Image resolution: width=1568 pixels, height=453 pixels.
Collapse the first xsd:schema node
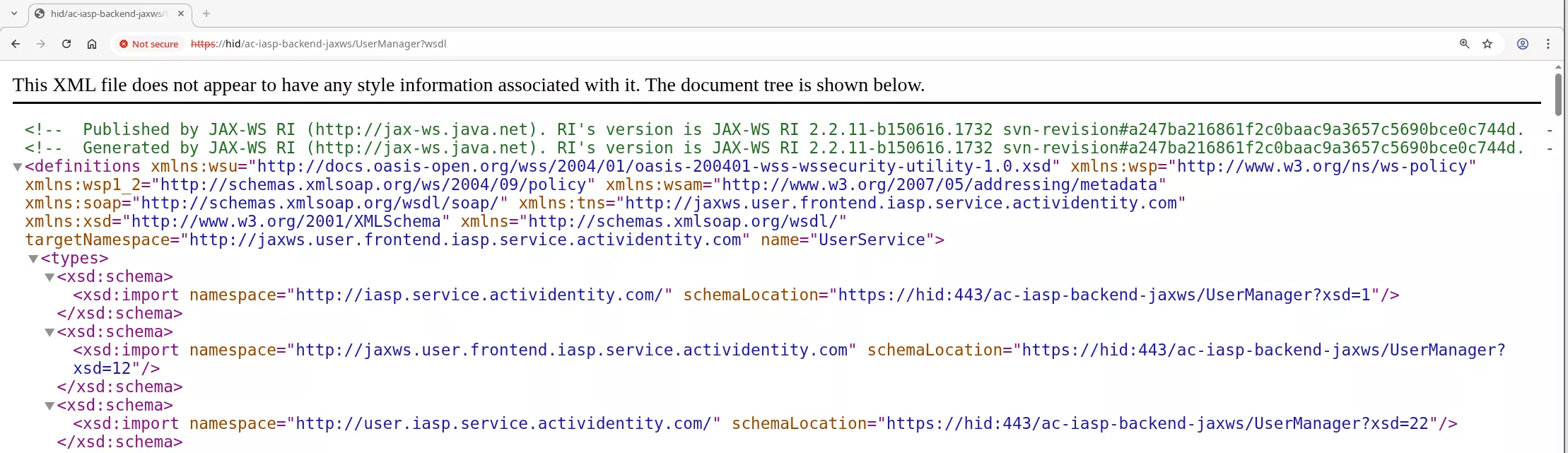49,278
